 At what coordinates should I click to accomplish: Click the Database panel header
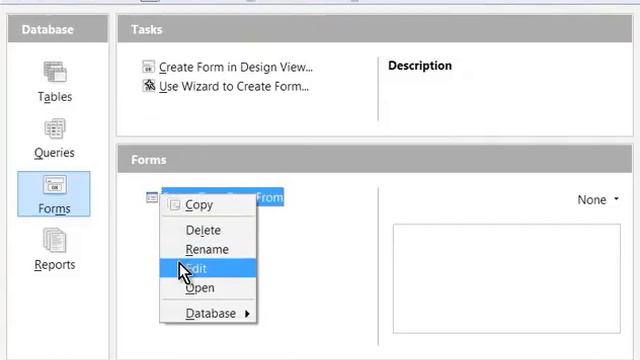pos(58,29)
